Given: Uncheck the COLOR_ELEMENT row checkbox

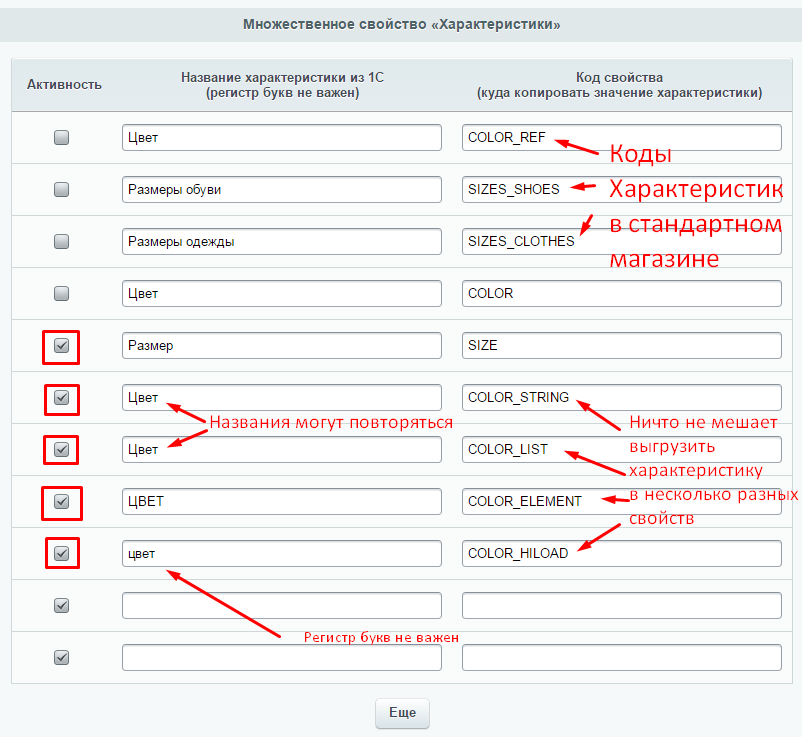Looking at the screenshot, I should [x=61, y=501].
